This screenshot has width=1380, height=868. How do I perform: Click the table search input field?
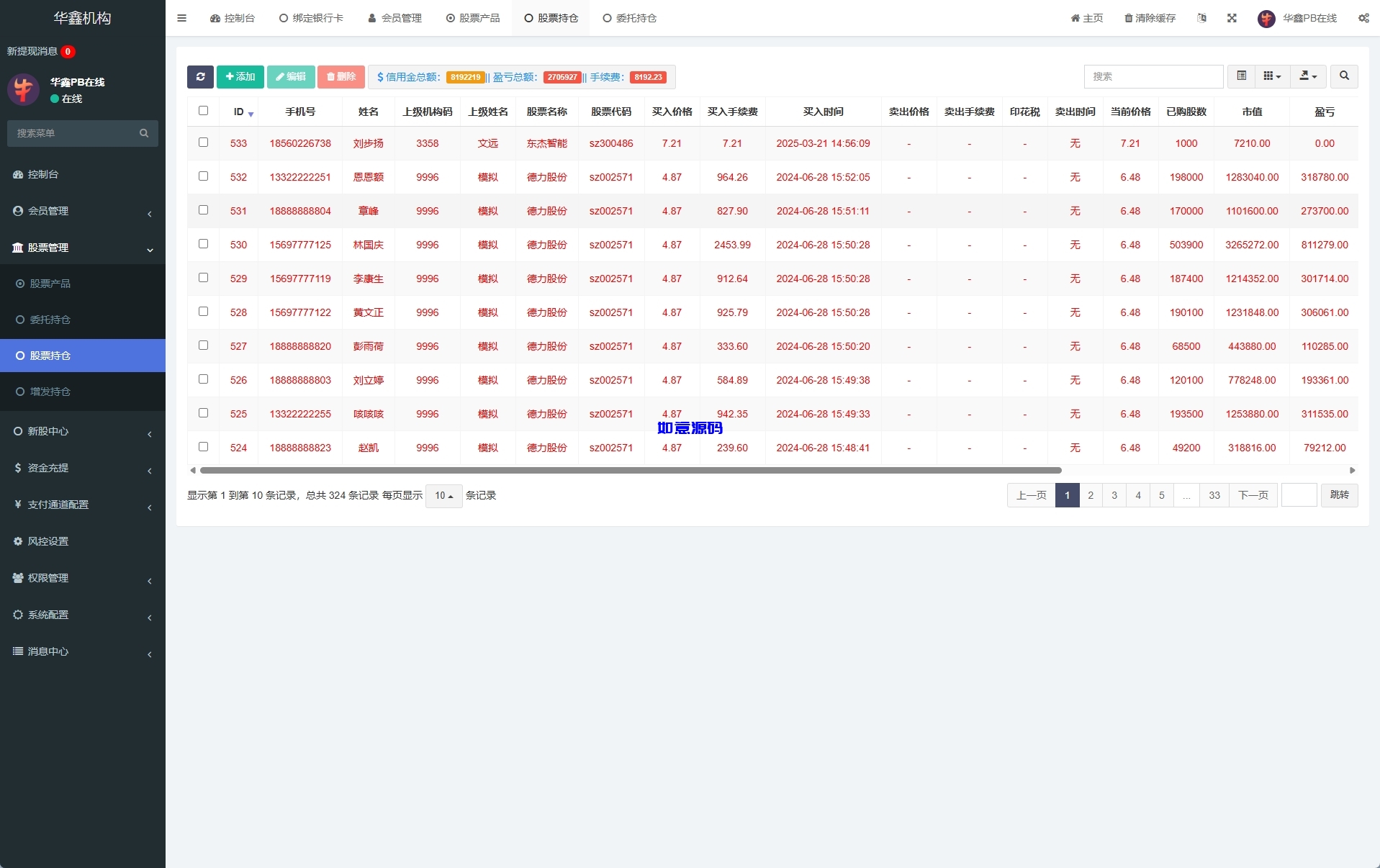click(1153, 76)
